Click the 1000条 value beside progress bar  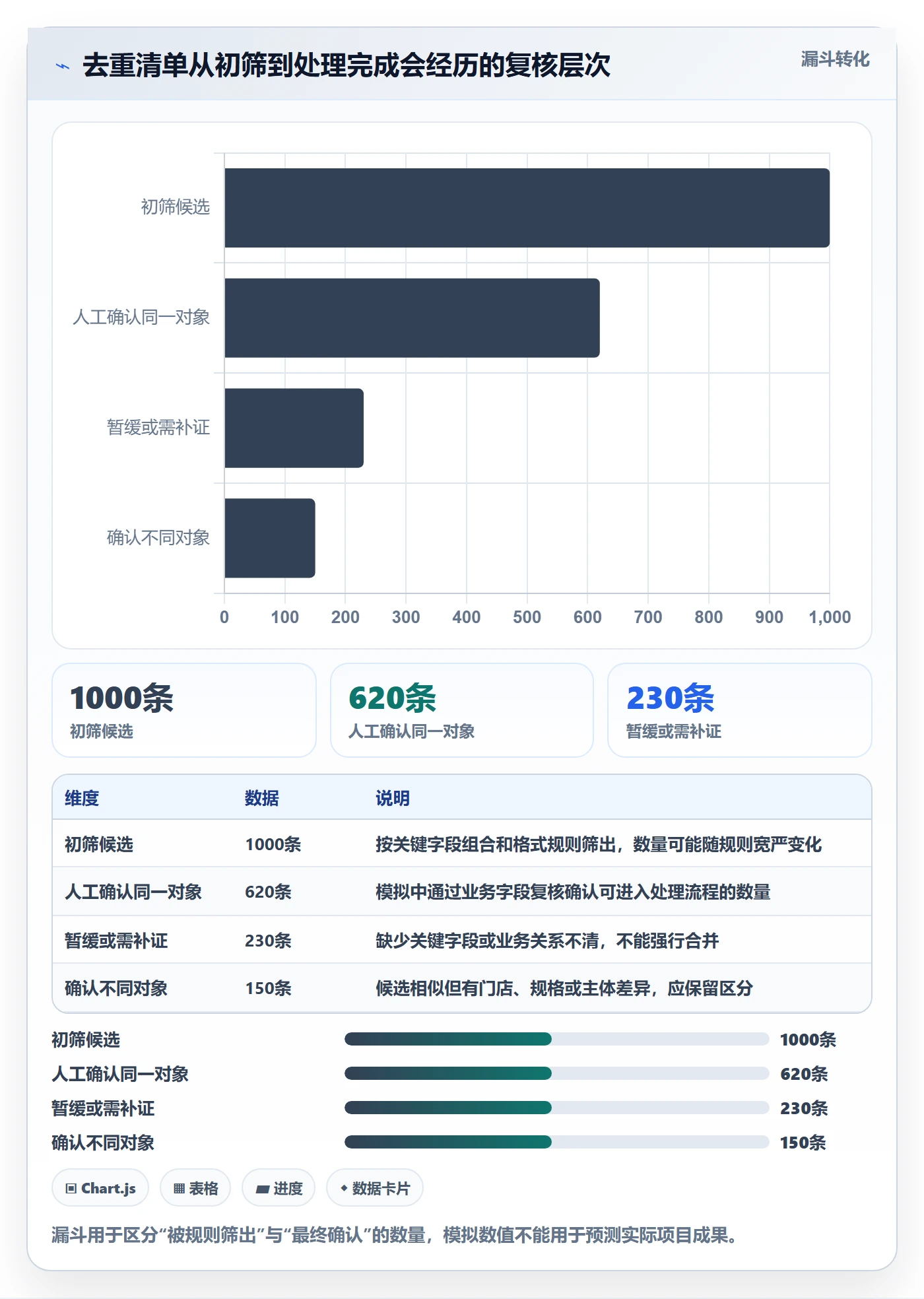808,1040
